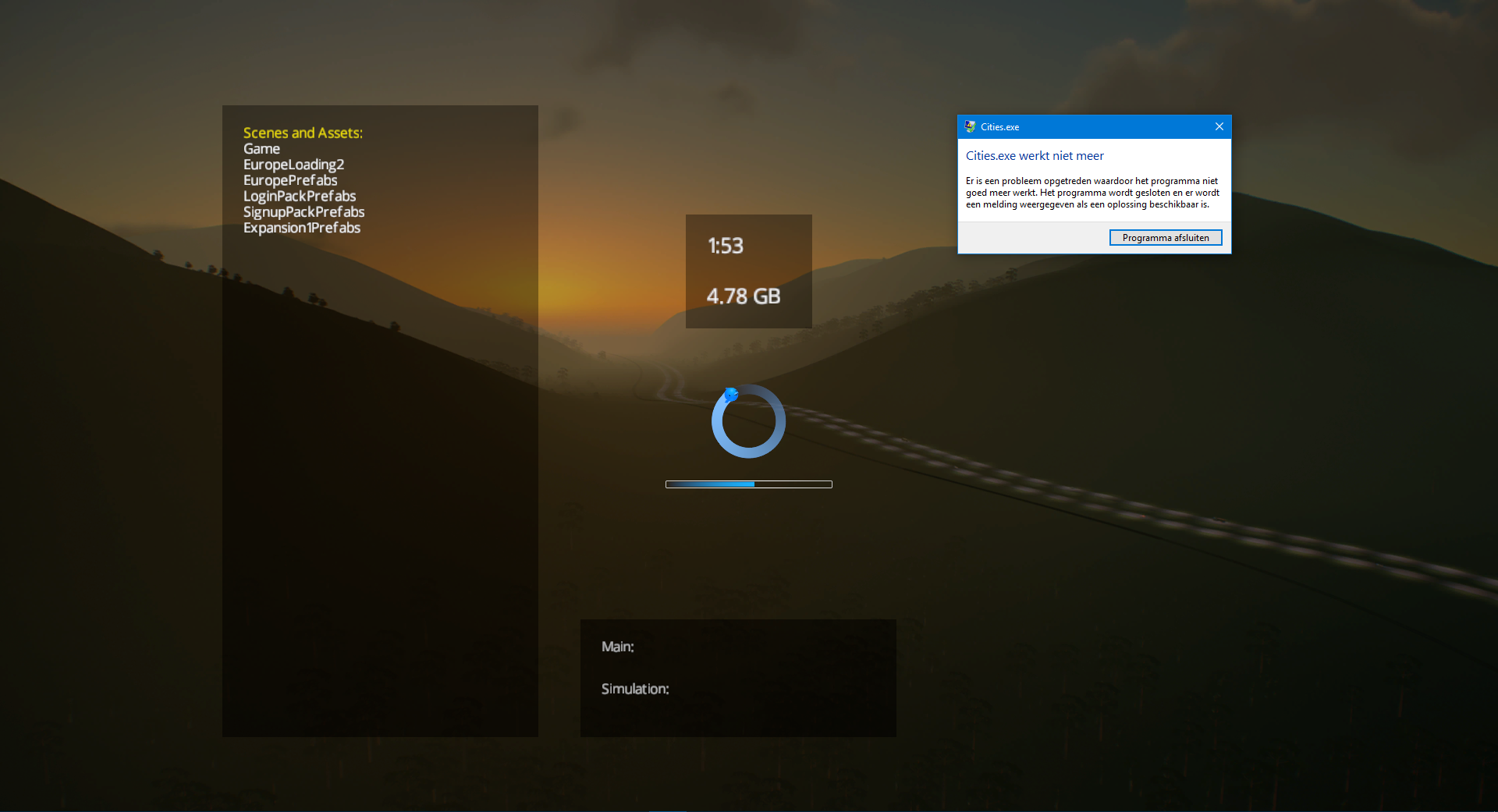Click the Cities.exe icon in dialog title bar
Image resolution: width=1498 pixels, height=812 pixels.
point(970,126)
